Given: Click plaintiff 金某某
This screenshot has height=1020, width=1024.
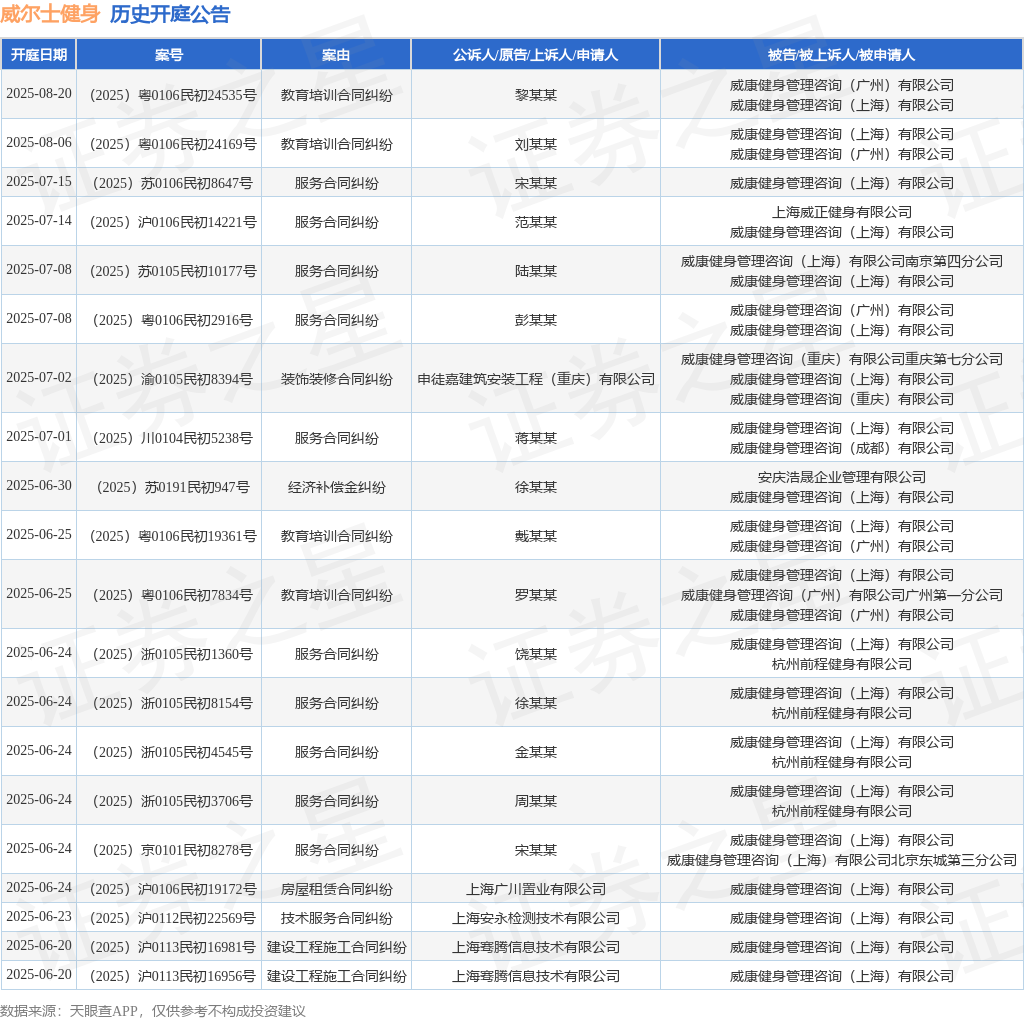Looking at the screenshot, I should coord(536,752).
